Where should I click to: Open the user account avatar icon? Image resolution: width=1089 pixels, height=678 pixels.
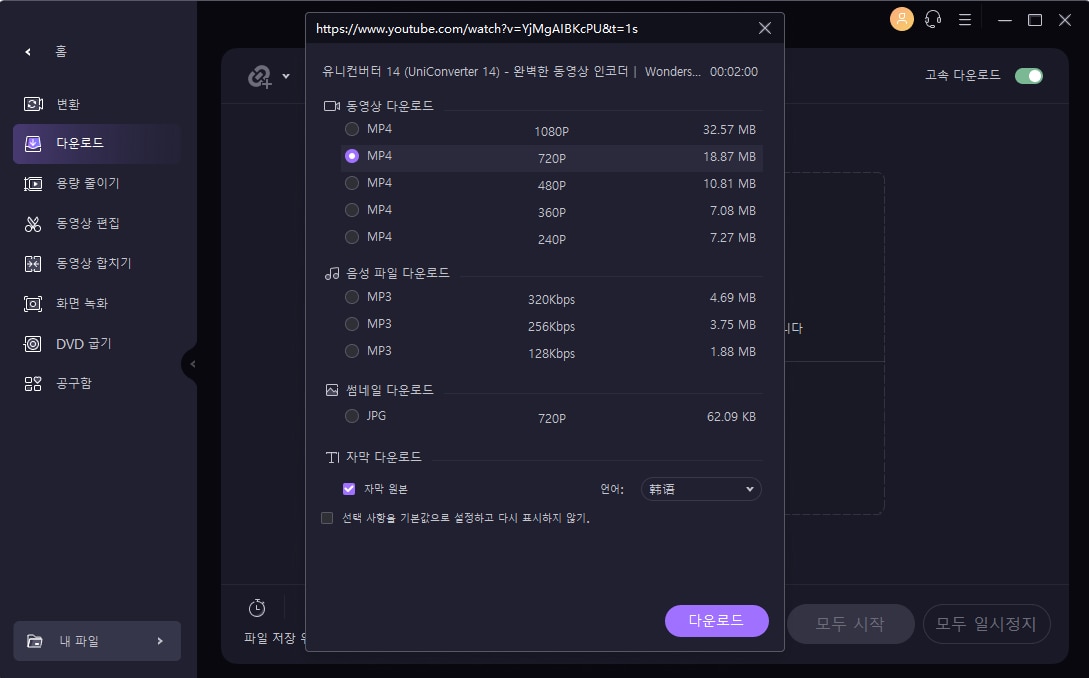[901, 19]
